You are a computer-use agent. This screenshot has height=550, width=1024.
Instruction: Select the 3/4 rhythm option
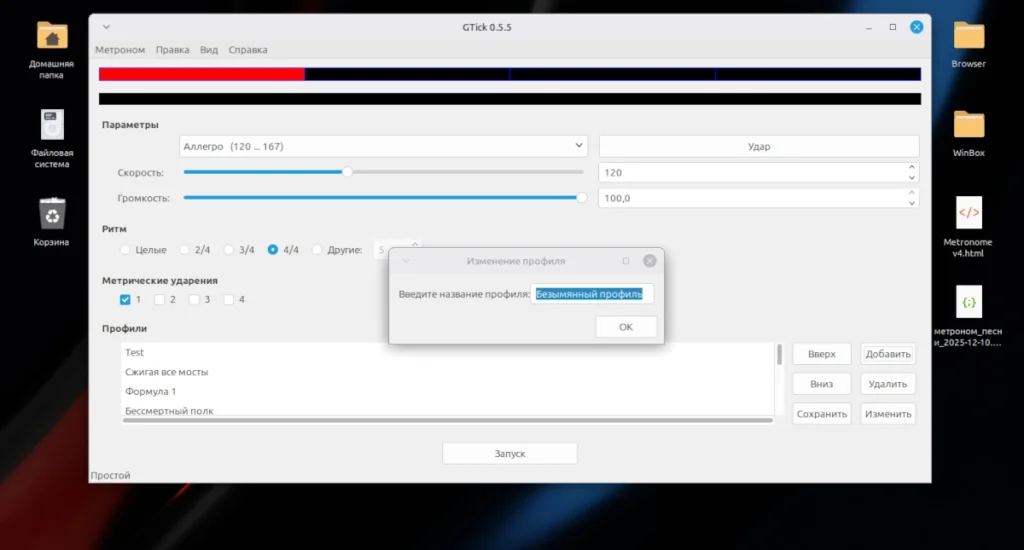pyautogui.click(x=229, y=250)
